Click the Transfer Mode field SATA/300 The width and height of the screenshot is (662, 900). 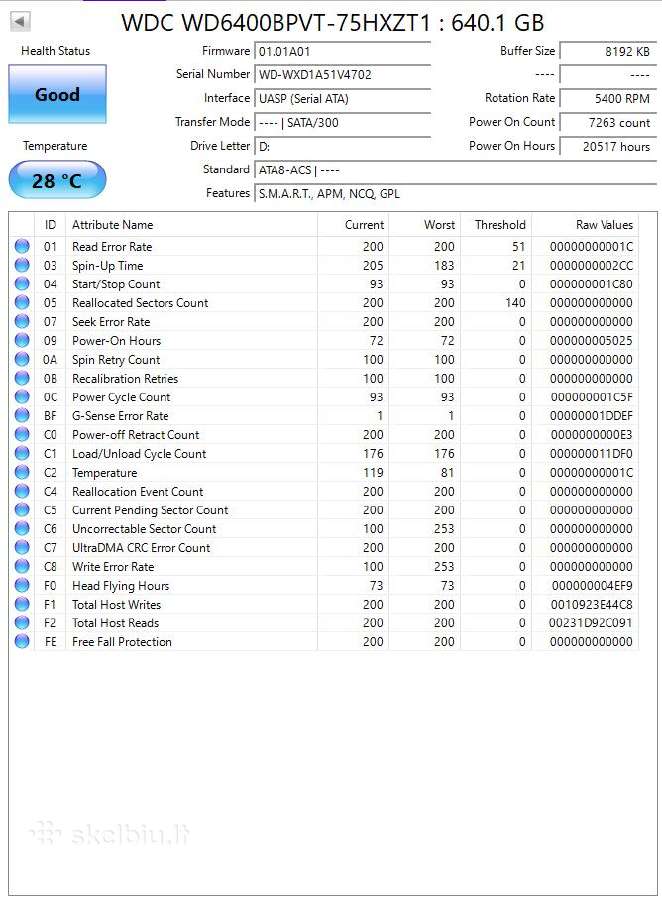[x=342, y=122]
